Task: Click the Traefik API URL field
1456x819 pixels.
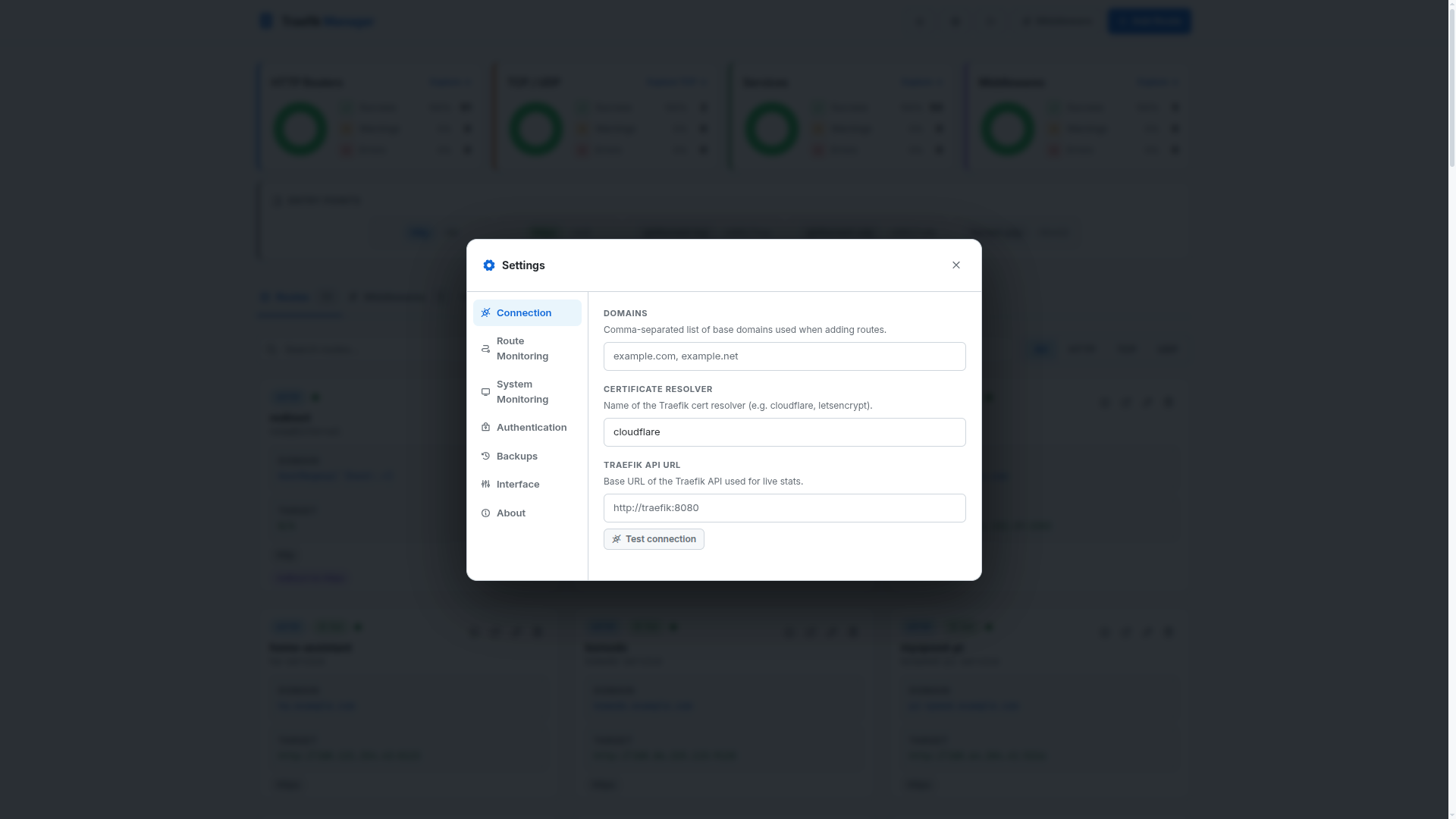Action: pyautogui.click(x=784, y=507)
